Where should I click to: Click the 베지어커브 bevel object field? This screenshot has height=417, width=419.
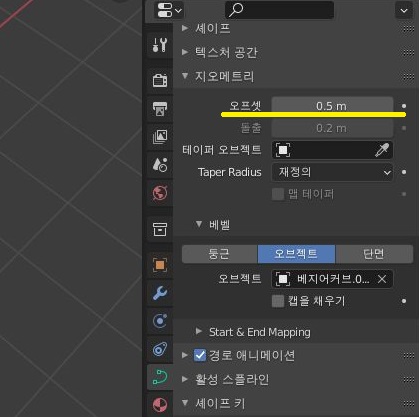point(332,279)
